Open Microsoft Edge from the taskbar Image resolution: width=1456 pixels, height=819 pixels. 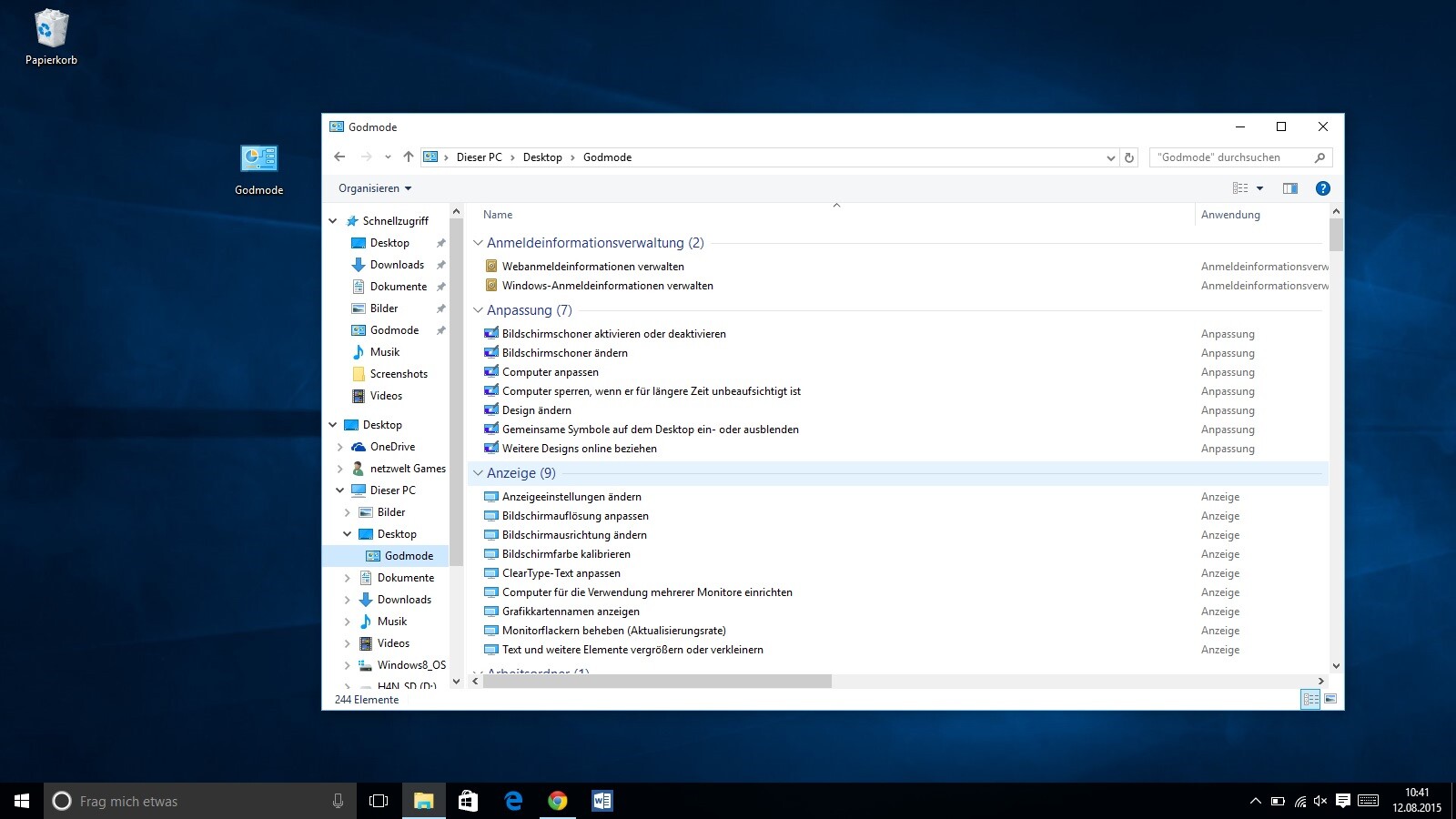(x=513, y=801)
